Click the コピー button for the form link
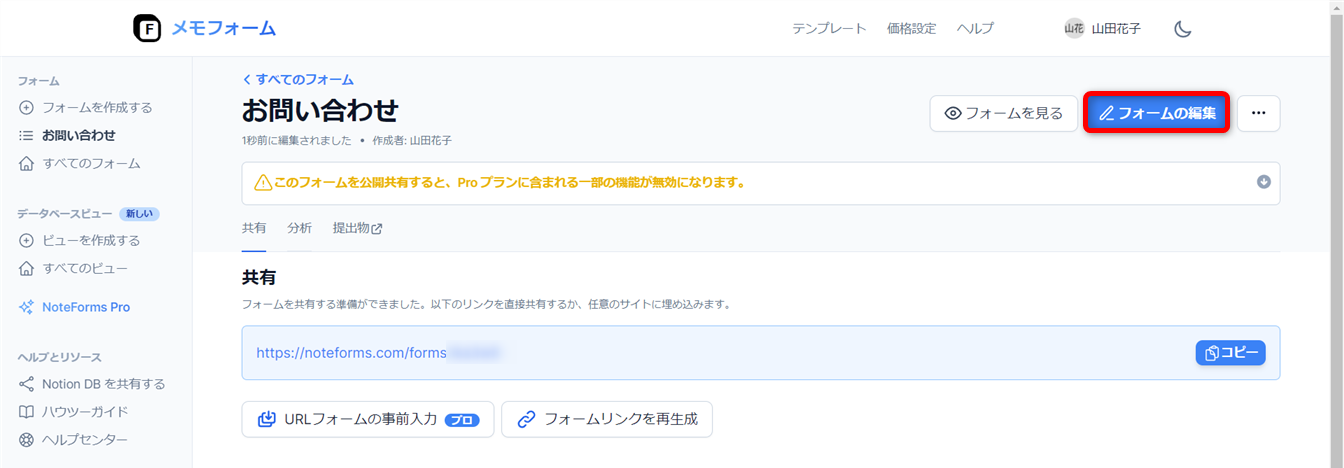 coord(1230,353)
